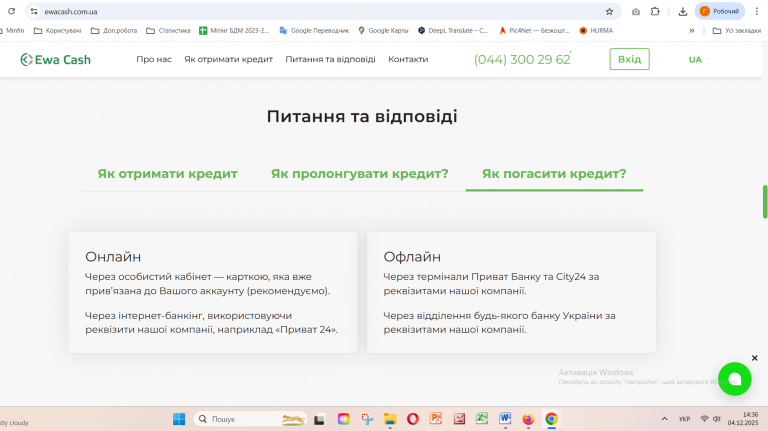Open the Доп.робота bookmarks folder

(114, 30)
